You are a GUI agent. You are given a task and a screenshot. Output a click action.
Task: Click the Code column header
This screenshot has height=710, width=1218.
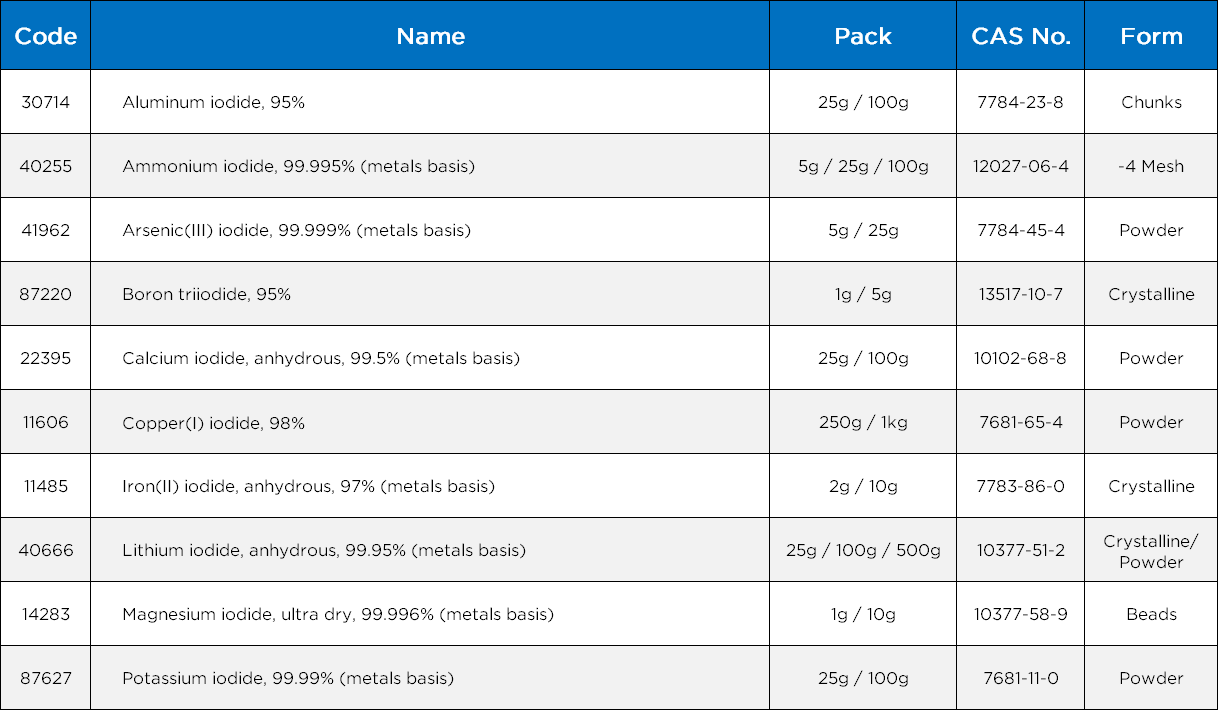point(46,36)
